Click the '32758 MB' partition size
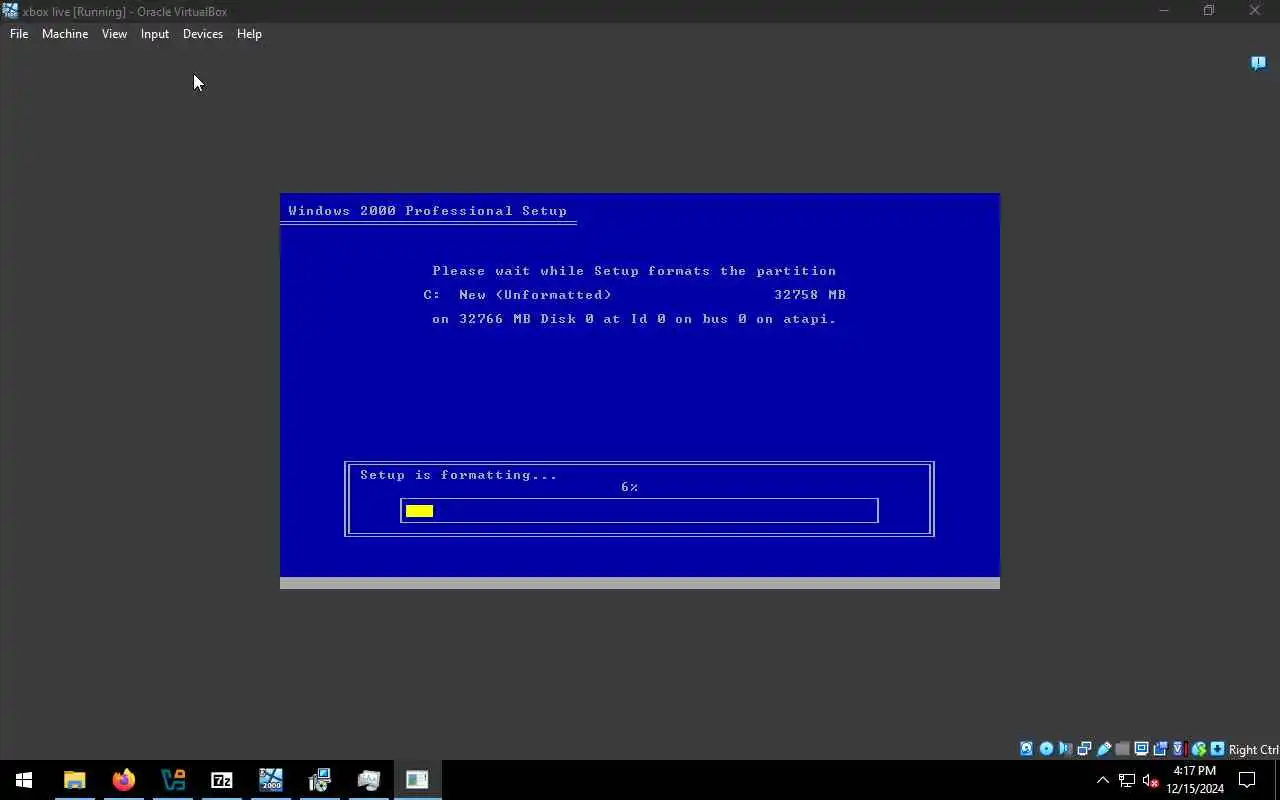The height and width of the screenshot is (800, 1280). click(x=810, y=295)
